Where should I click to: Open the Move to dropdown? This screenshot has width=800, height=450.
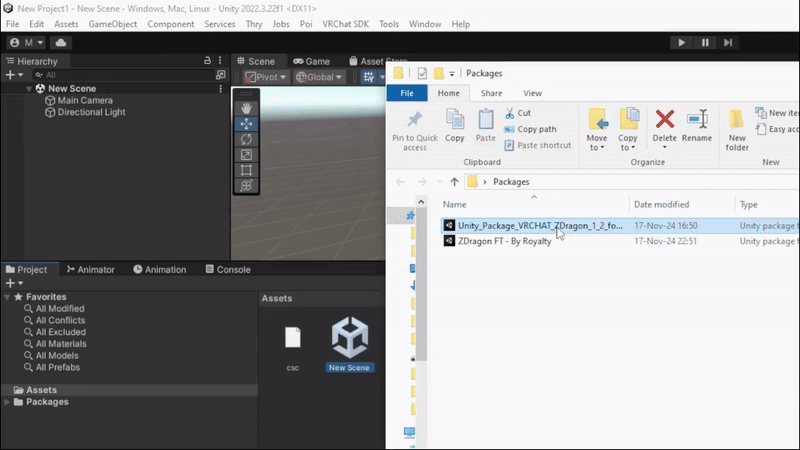tap(597, 130)
